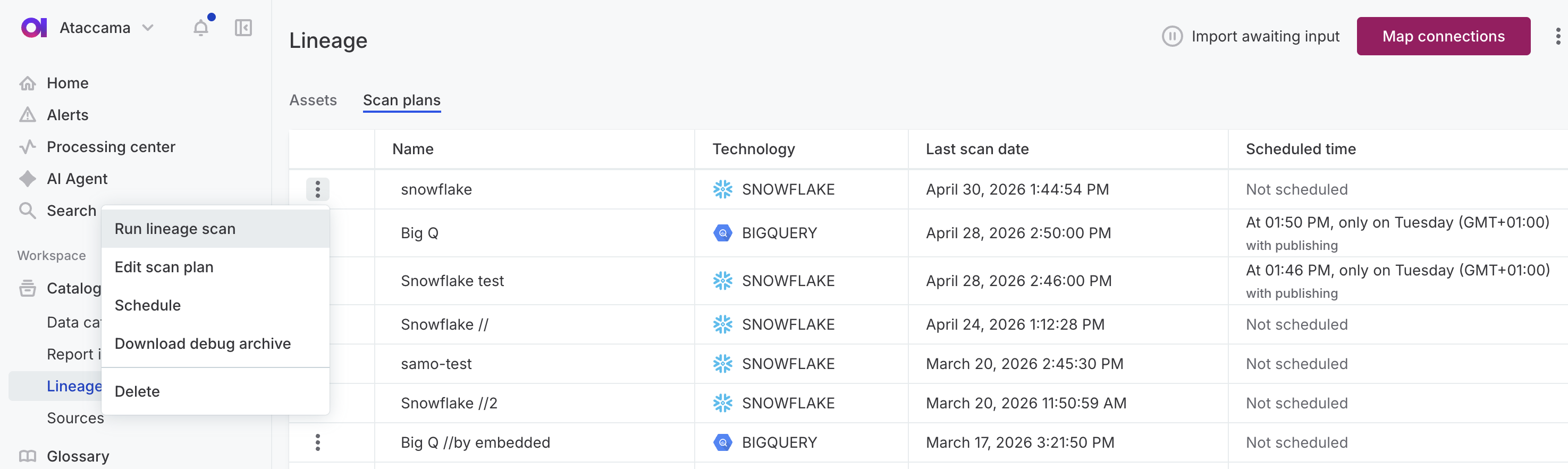The width and height of the screenshot is (1568, 469).
Task: Open the Snowflake //2 scan plan
Action: click(x=449, y=403)
